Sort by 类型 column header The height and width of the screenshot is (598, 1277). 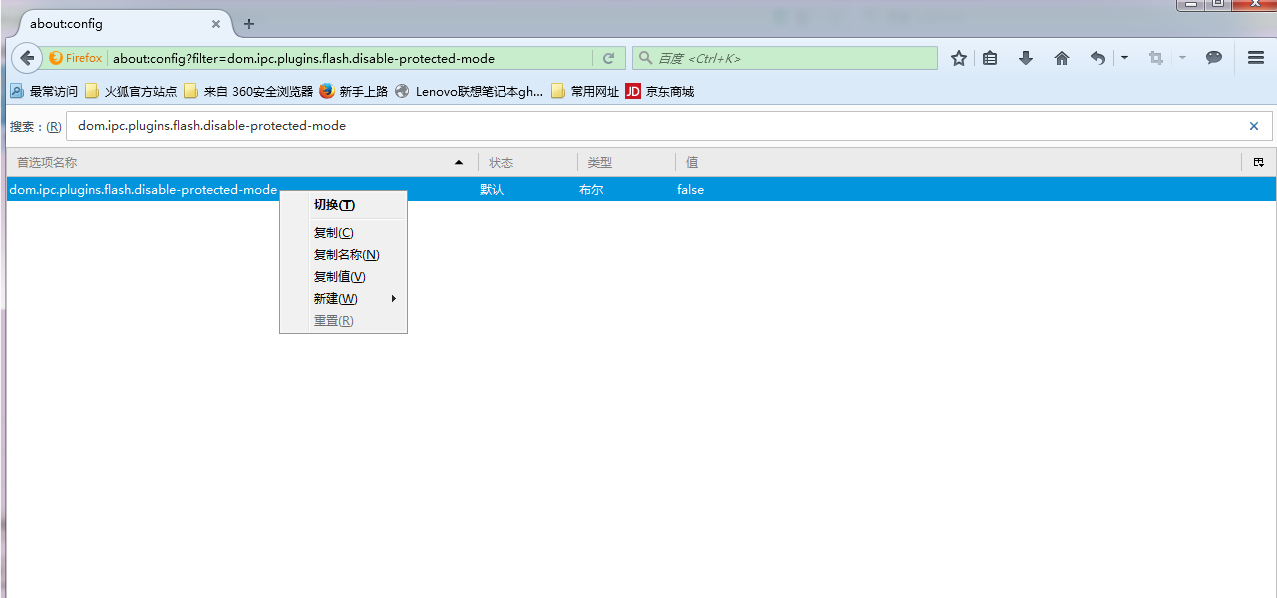point(626,162)
